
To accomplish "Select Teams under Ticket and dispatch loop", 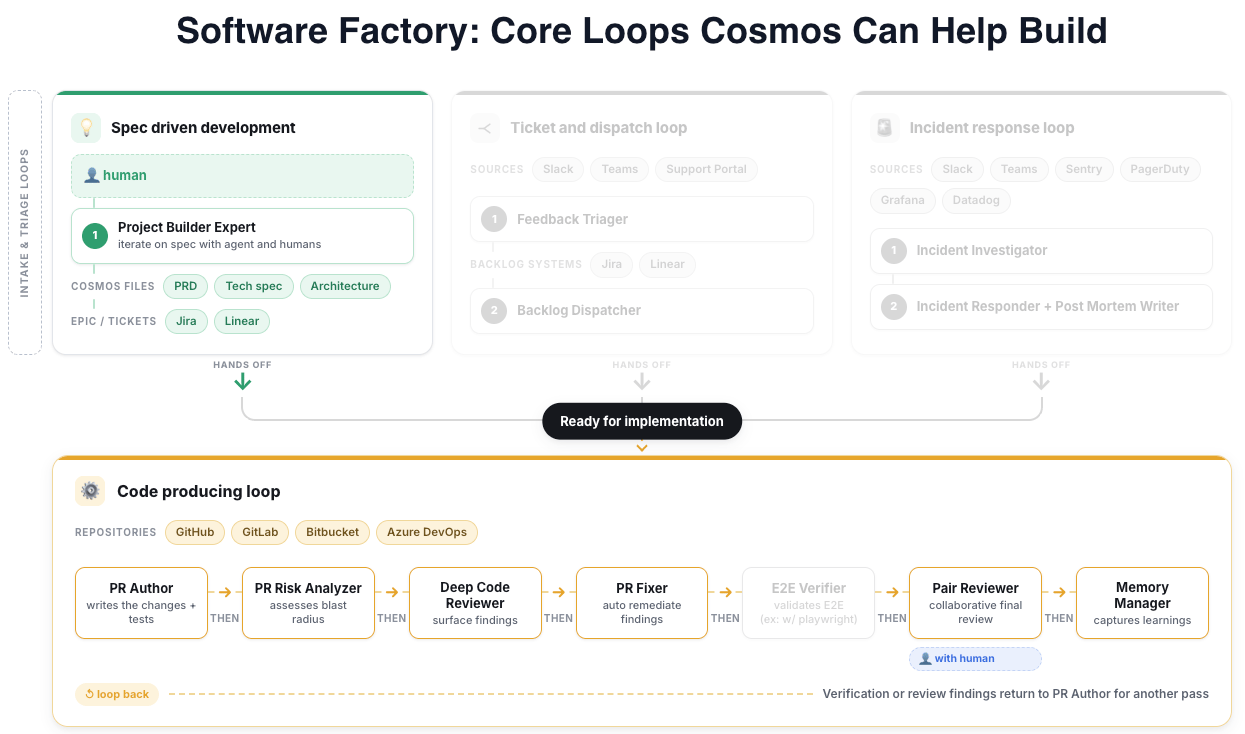I will 620,169.
